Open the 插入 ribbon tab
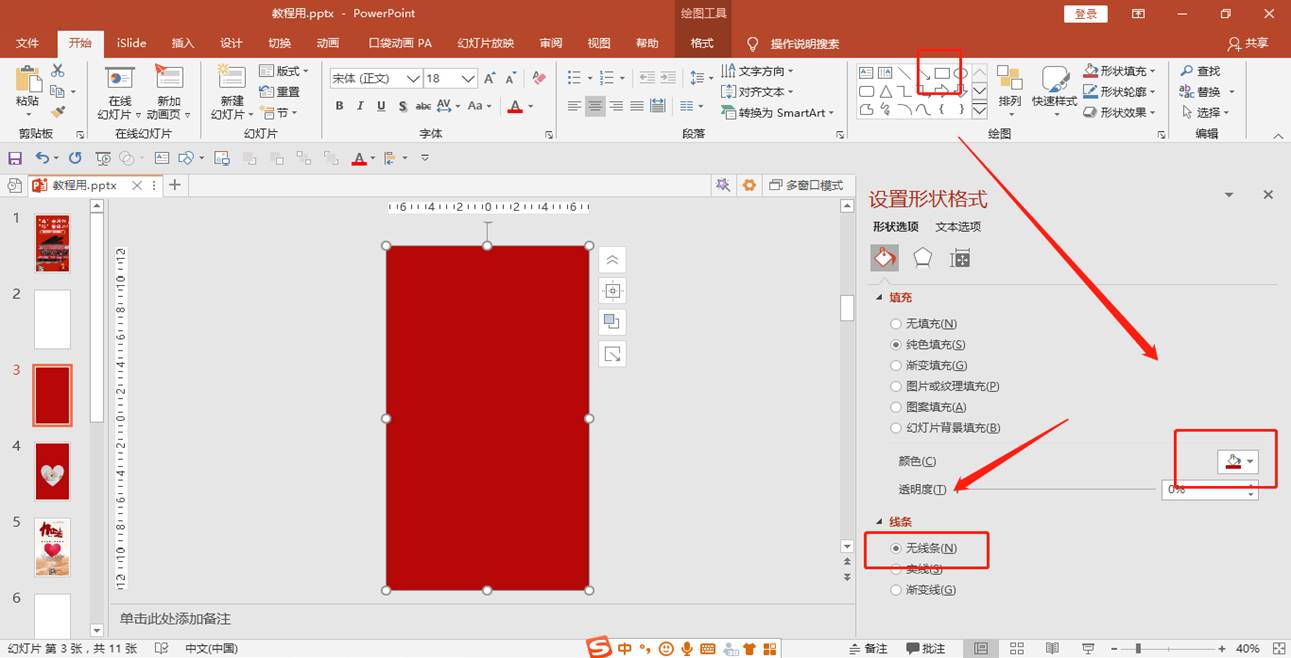This screenshot has height=658, width=1291. click(182, 43)
